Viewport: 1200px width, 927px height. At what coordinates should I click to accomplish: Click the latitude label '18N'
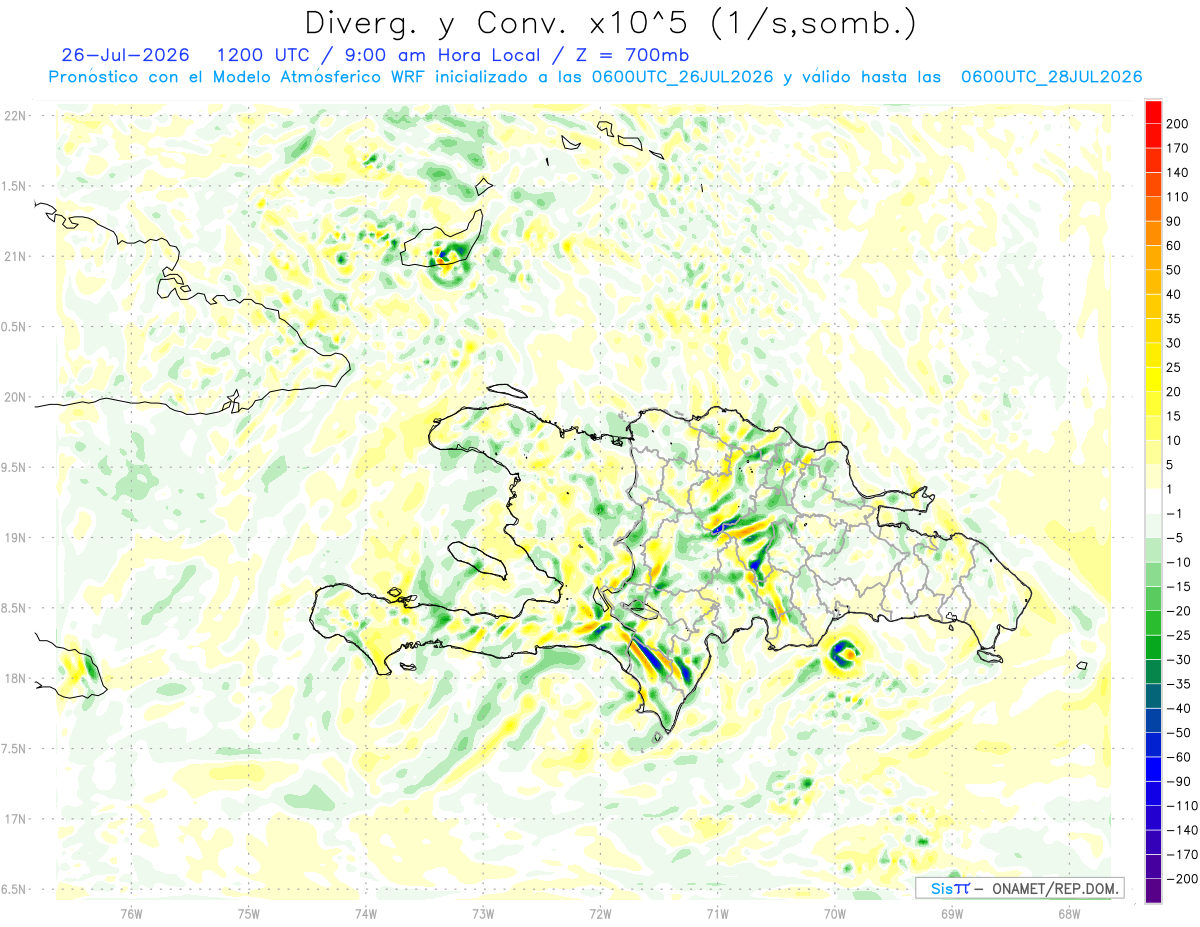pos(13,678)
